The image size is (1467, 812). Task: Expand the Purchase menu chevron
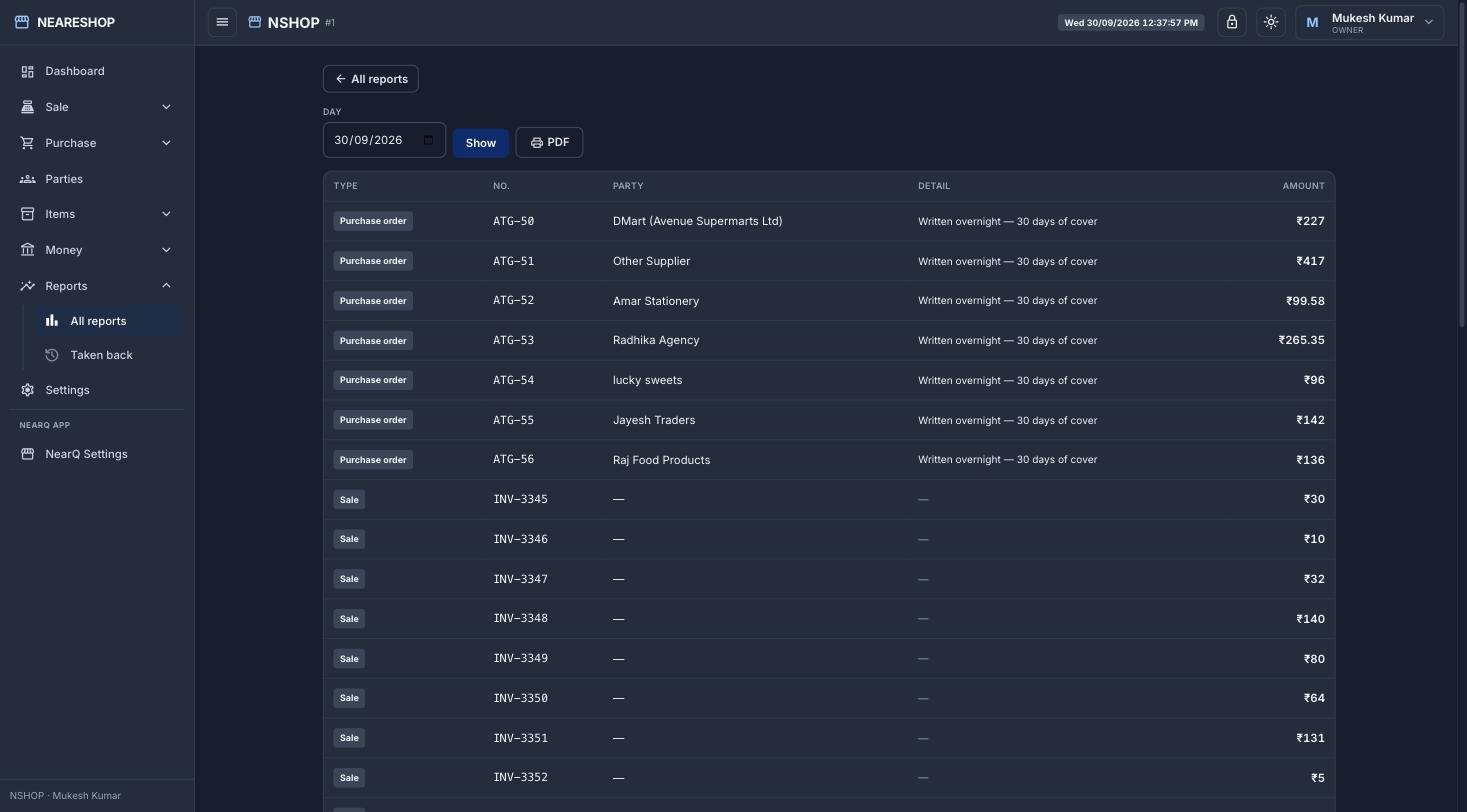(x=166, y=143)
